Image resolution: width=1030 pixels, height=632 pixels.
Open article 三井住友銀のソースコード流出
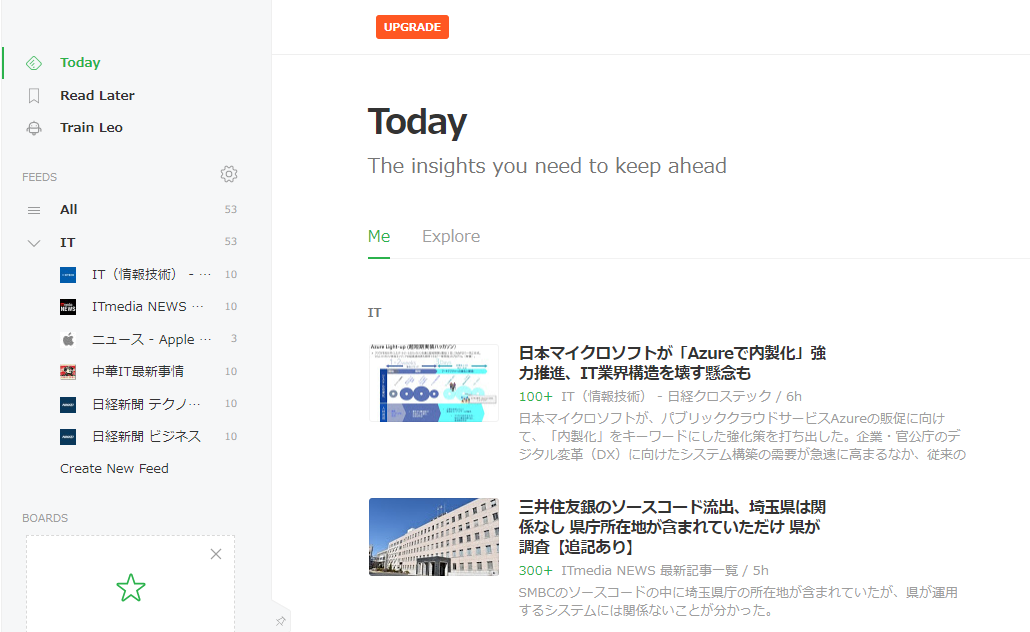click(672, 526)
